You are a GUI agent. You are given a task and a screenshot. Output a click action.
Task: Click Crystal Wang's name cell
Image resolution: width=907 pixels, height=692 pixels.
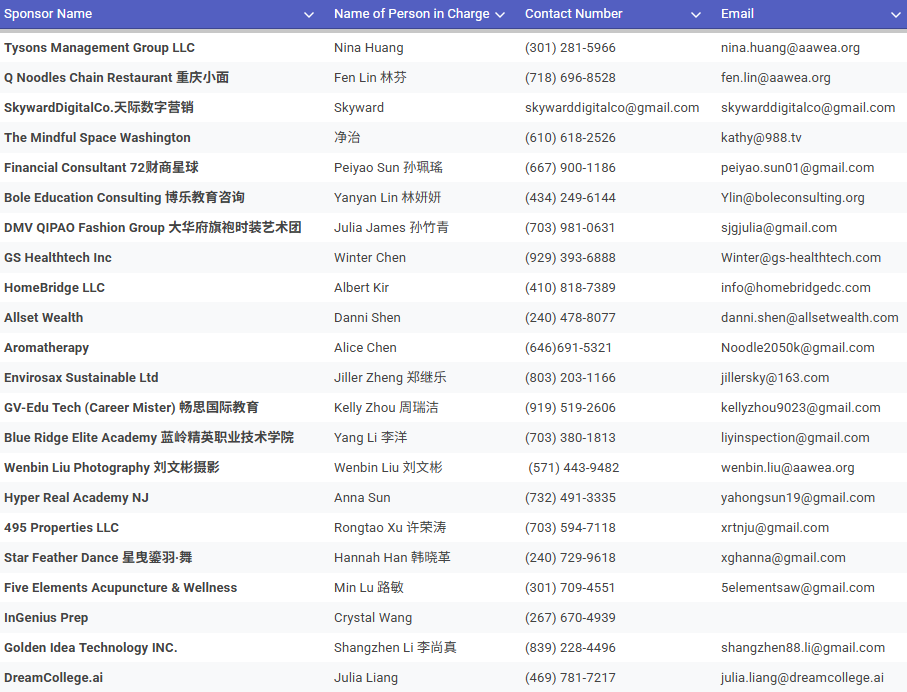coord(373,618)
